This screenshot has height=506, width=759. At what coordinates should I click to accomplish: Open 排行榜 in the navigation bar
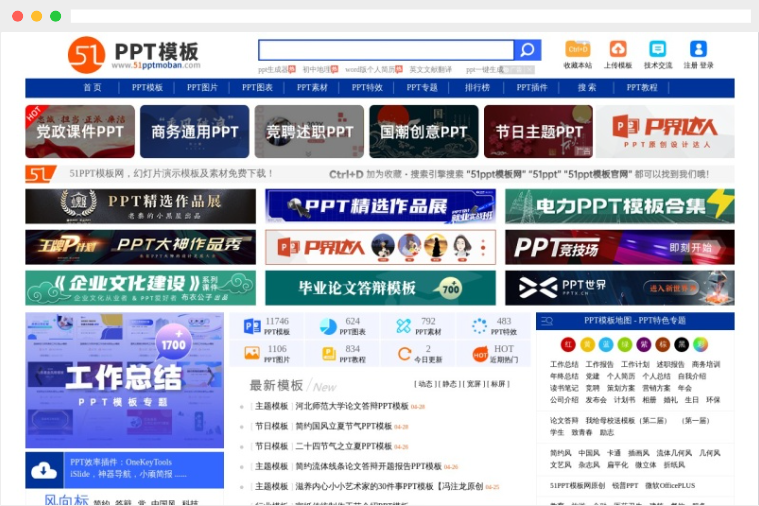coord(477,88)
